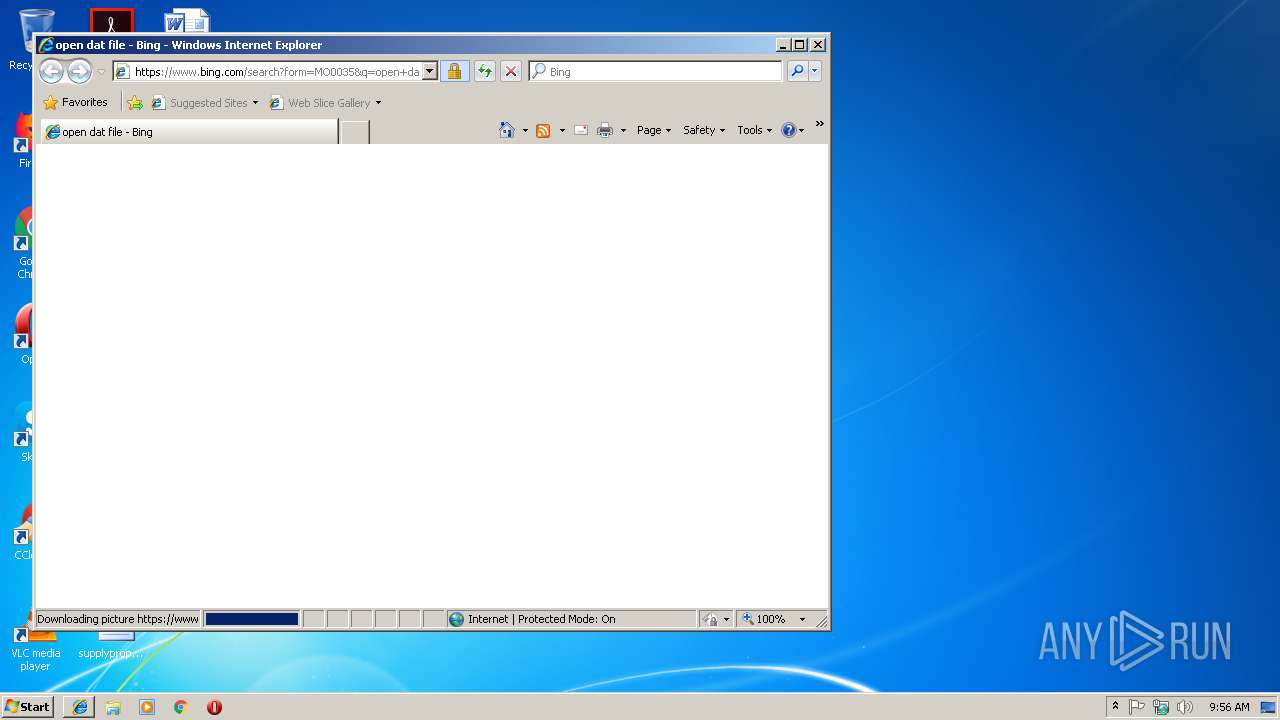
Task: Print the page with the printer icon
Action: click(x=605, y=130)
